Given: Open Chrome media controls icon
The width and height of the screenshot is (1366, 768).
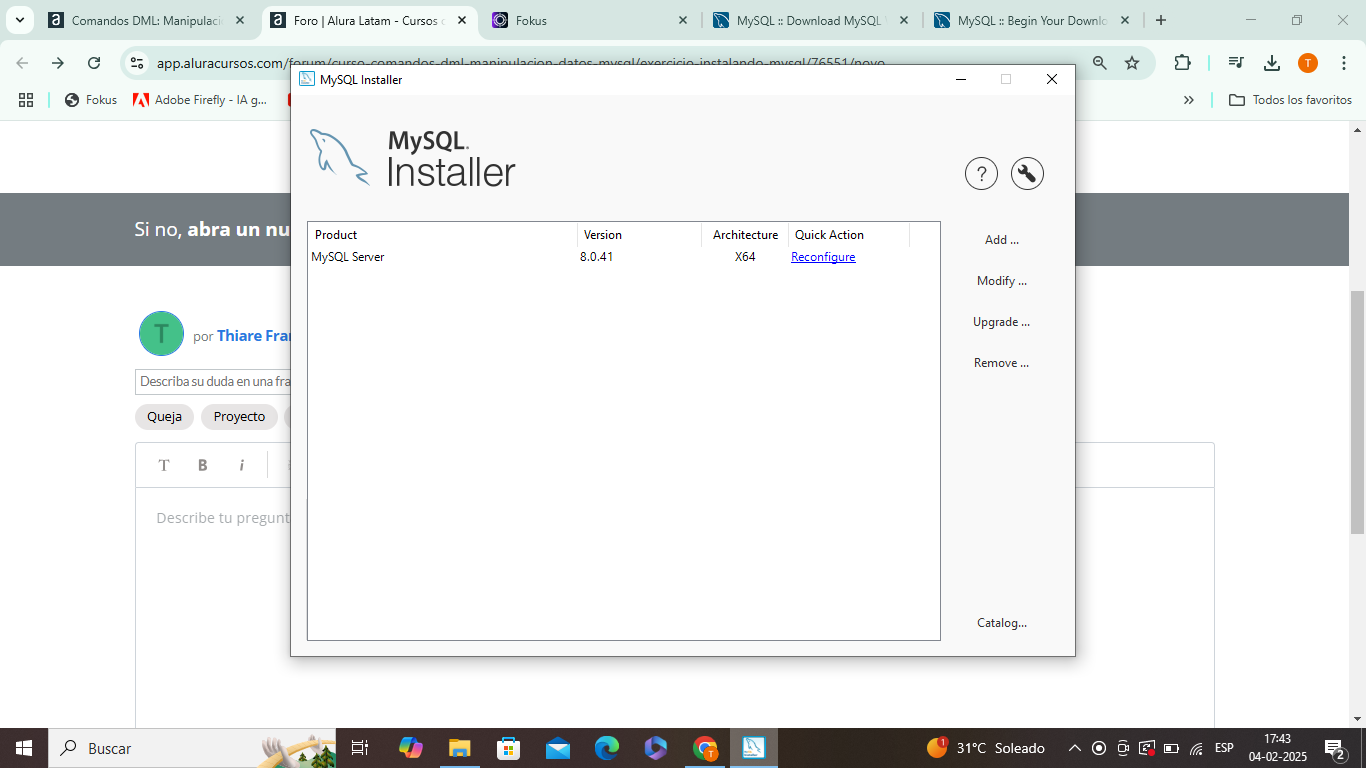Looking at the screenshot, I should [x=1237, y=63].
